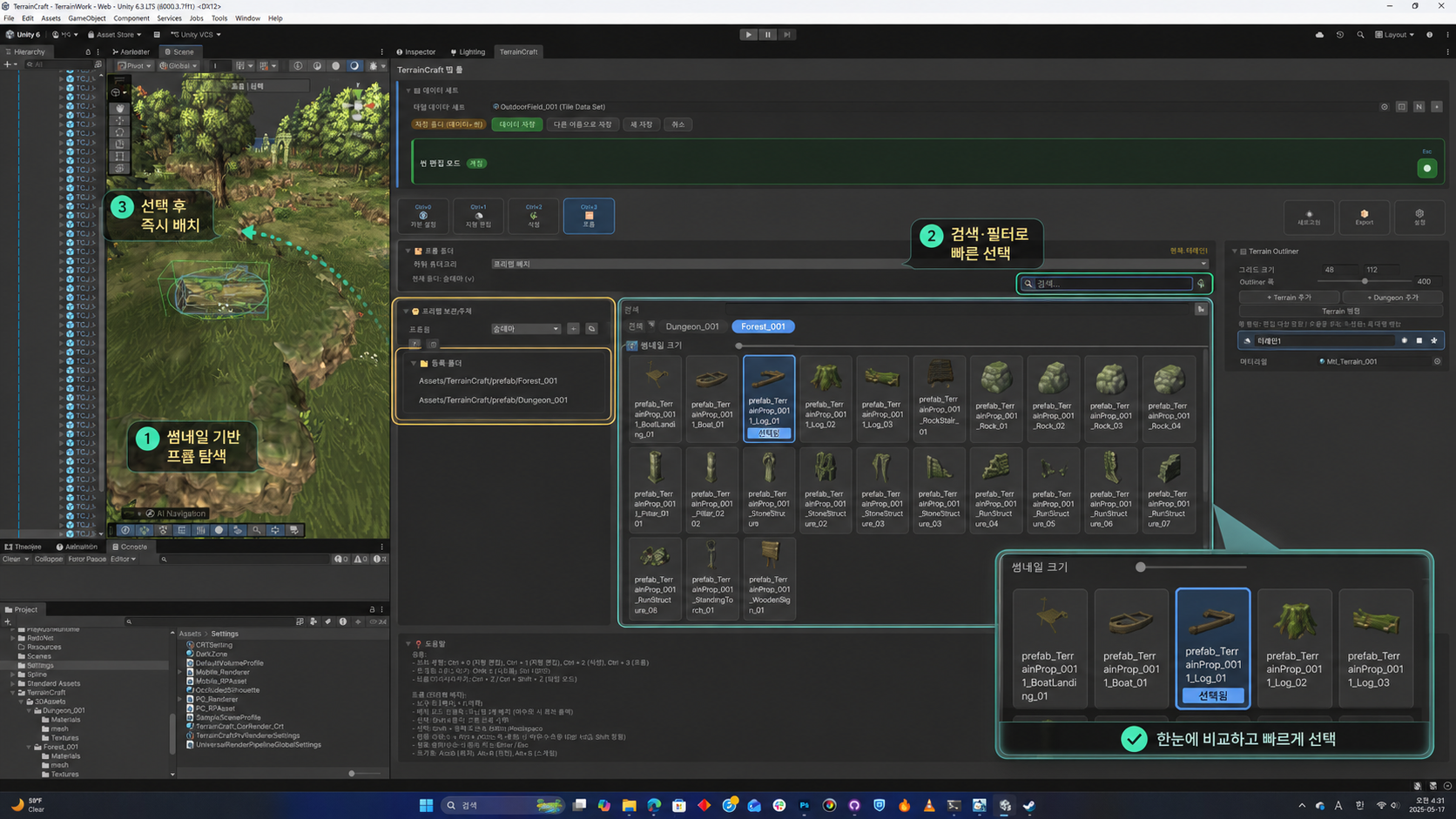This screenshot has width=1456, height=819.
Task: Expand the TerrainCraft folder in Project tree
Action: (x=13, y=693)
